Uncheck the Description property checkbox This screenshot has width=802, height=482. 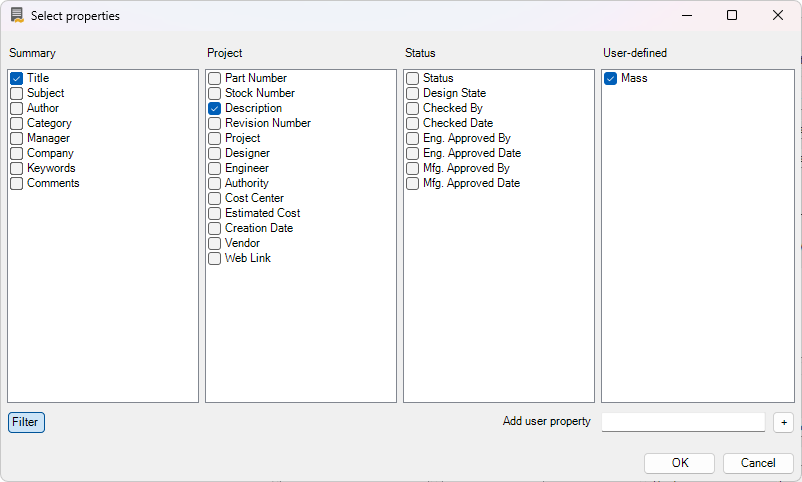pyautogui.click(x=214, y=108)
